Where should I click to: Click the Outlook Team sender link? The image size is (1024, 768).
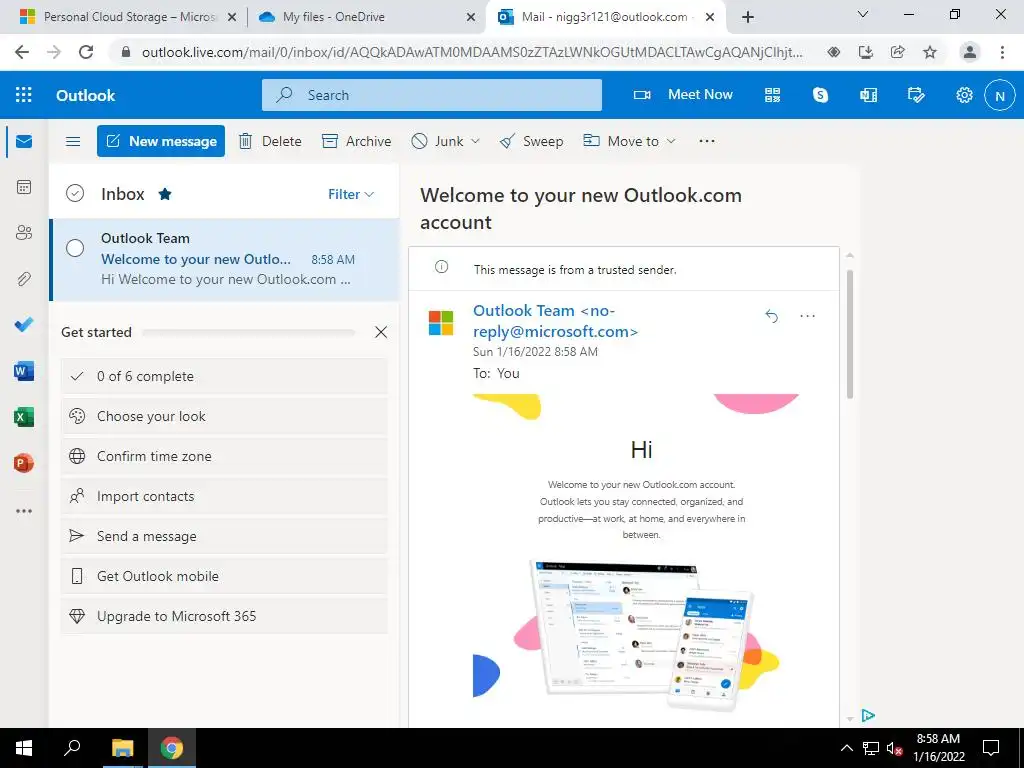tap(555, 321)
